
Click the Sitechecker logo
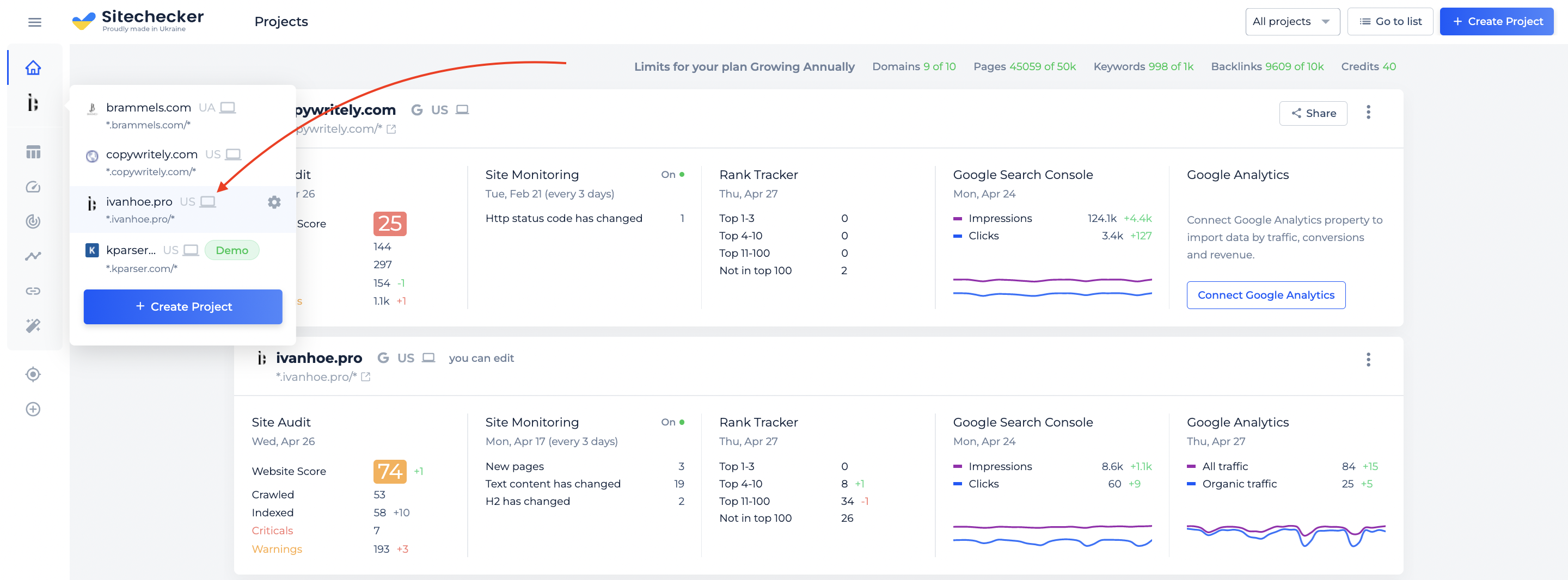[x=138, y=21]
